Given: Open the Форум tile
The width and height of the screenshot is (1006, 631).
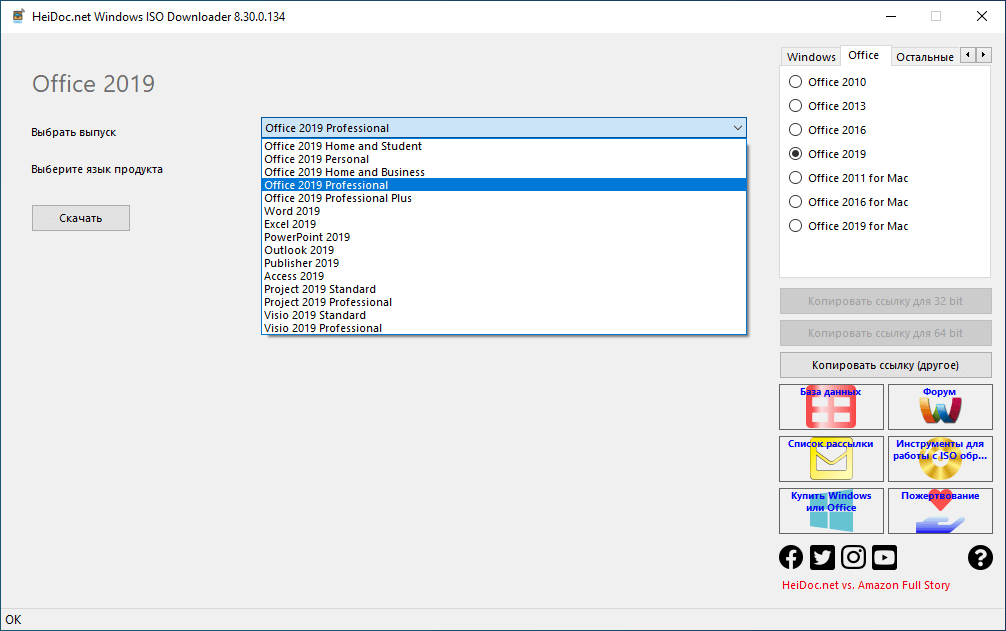Looking at the screenshot, I should click(940, 407).
